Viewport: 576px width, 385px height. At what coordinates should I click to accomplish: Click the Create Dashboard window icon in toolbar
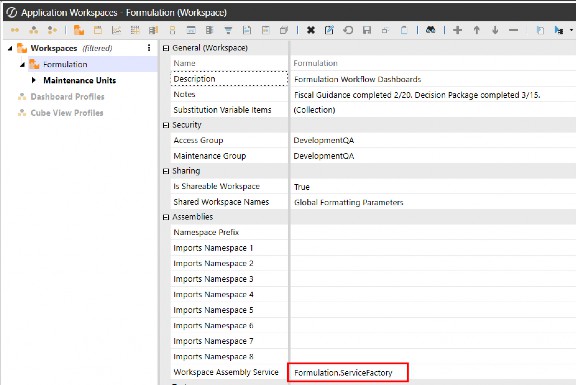(x=98, y=30)
